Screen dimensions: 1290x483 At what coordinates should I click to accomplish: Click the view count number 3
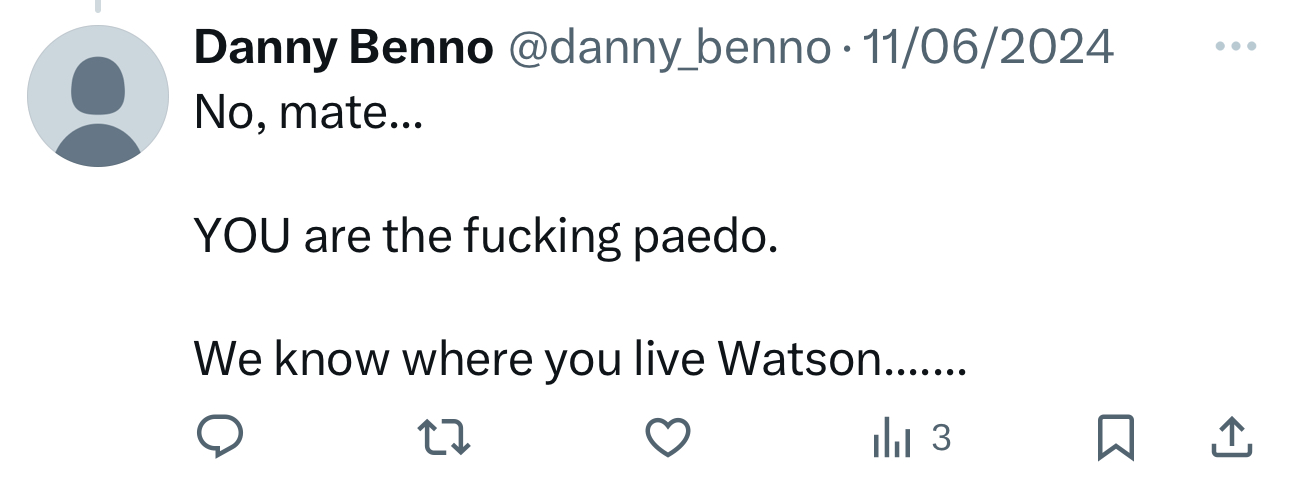[940, 437]
